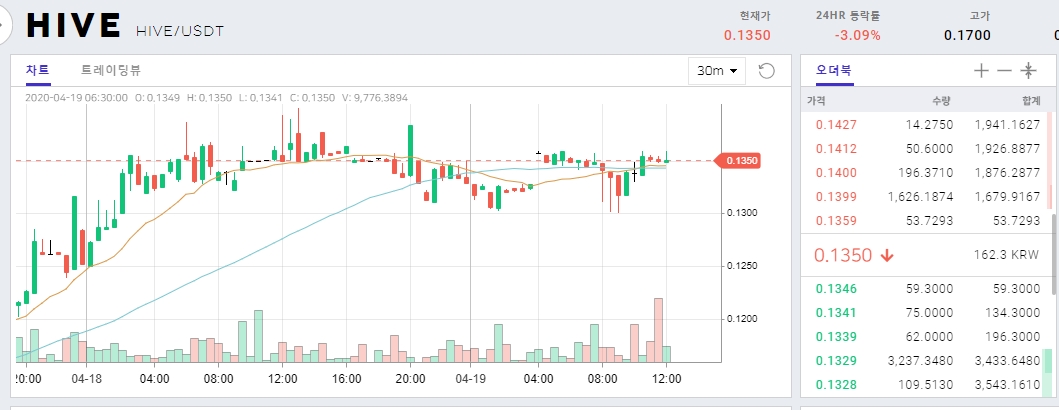Click the red down arrow next to 0.1350
Viewport: 1059px width, 410px height.
886,256
